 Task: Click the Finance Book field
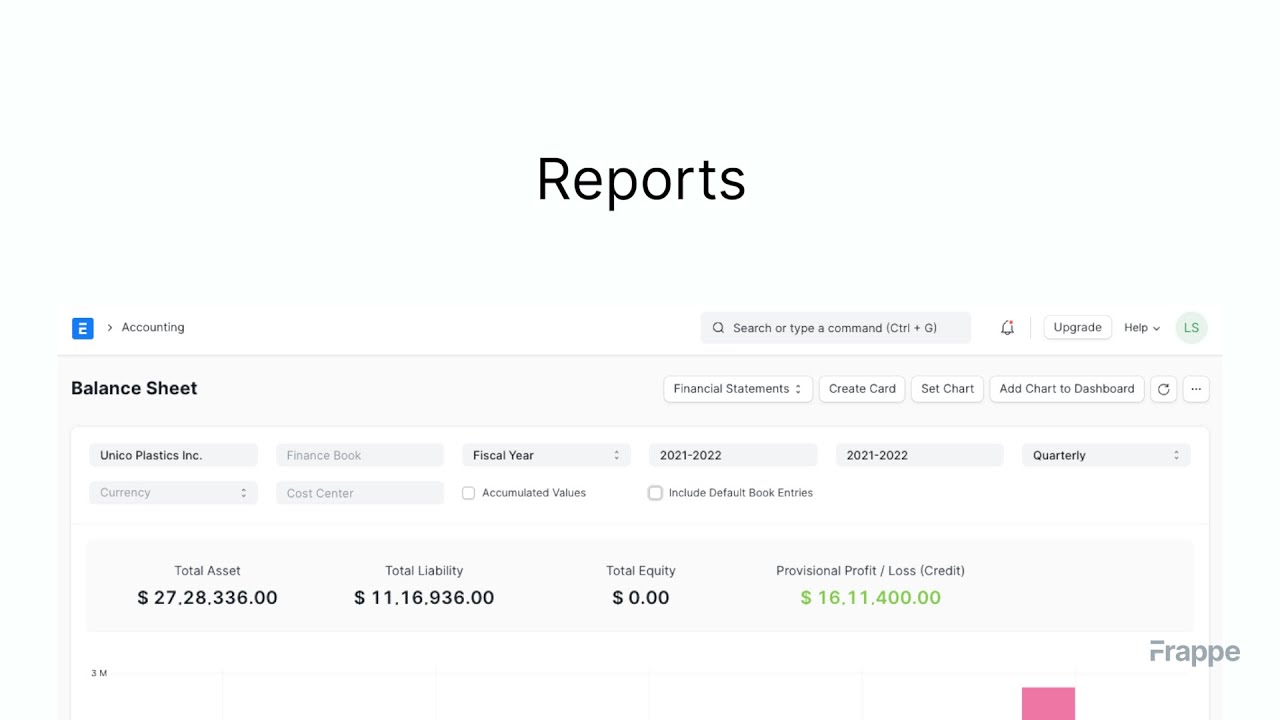tap(360, 455)
